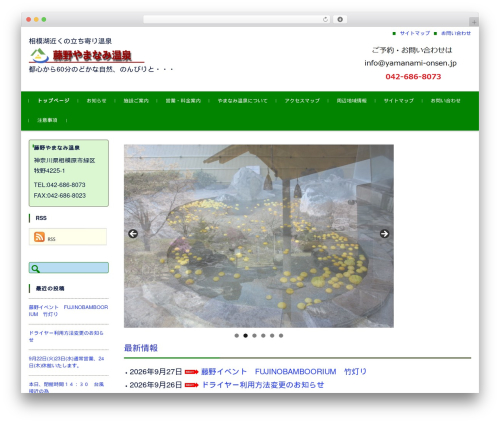Open a new browser tab with the plus button
Image resolution: width=500 pixels, height=423 pixels.
(474, 22)
